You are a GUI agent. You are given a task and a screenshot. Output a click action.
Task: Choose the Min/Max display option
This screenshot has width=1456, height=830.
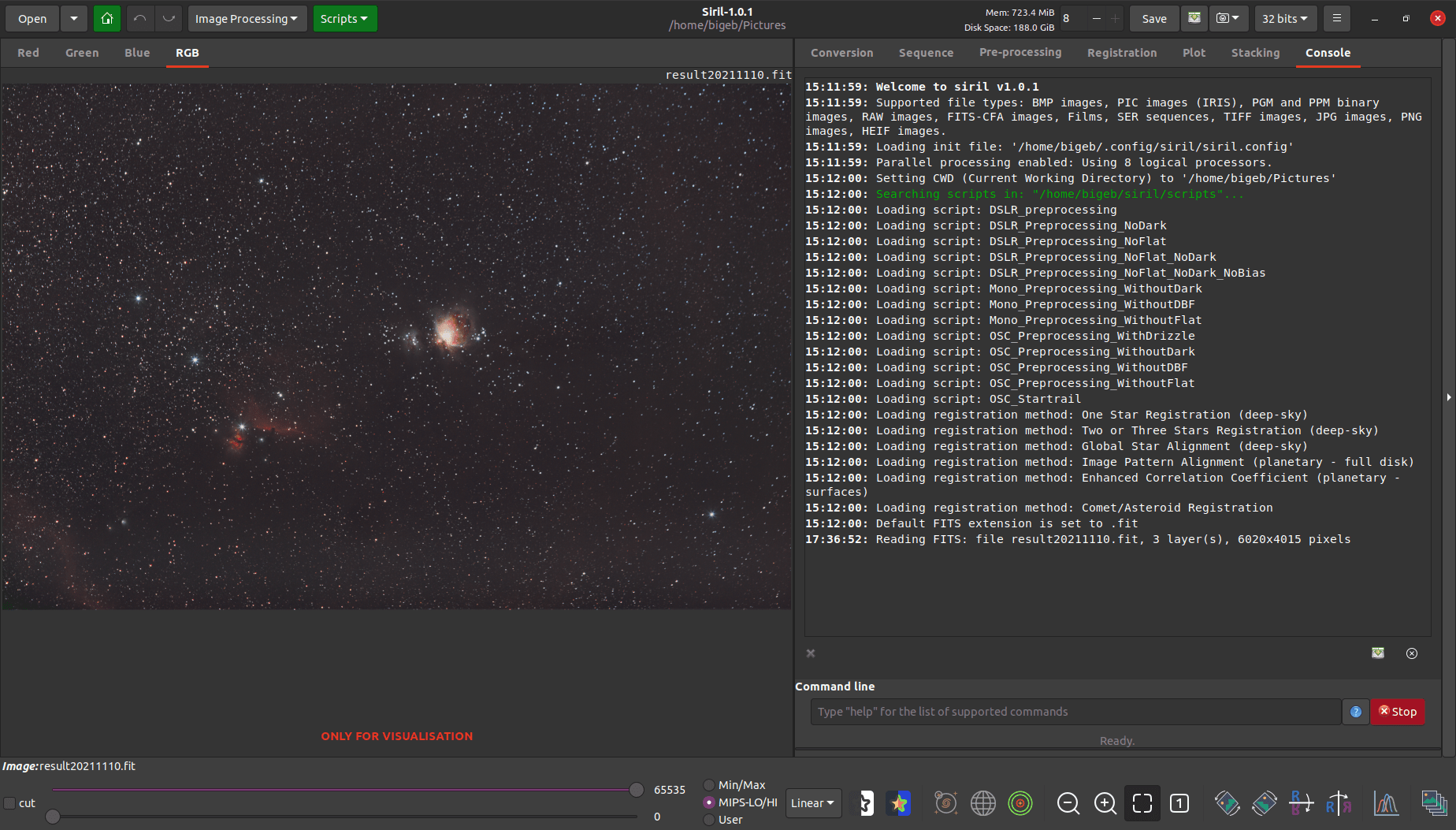710,784
